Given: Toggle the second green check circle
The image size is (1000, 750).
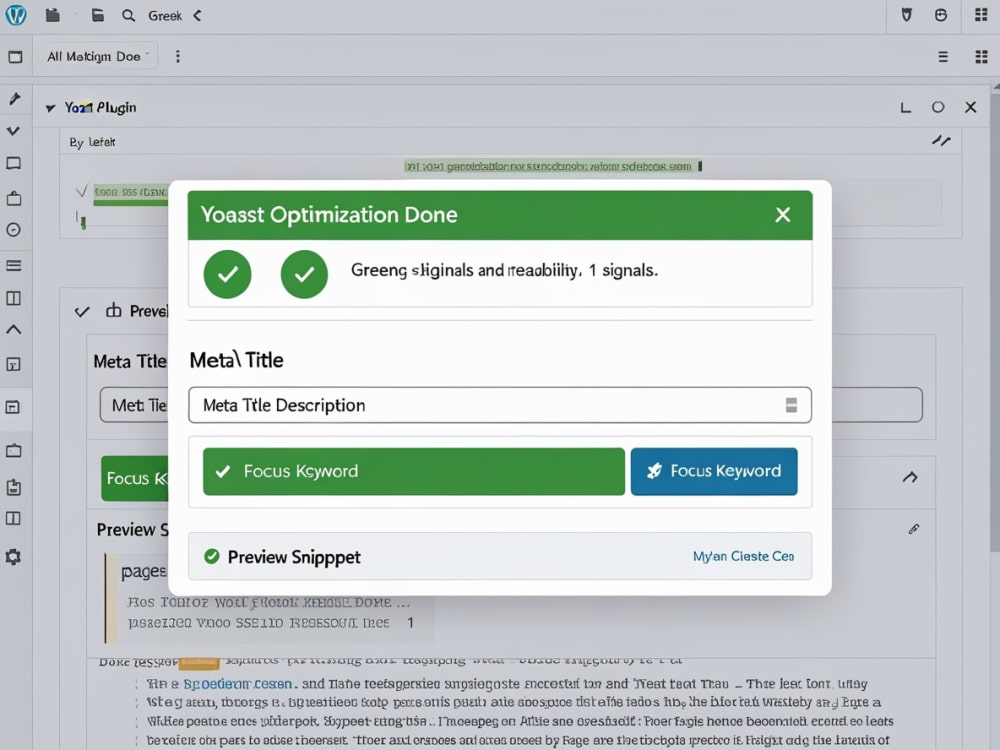Looking at the screenshot, I should coord(304,274).
